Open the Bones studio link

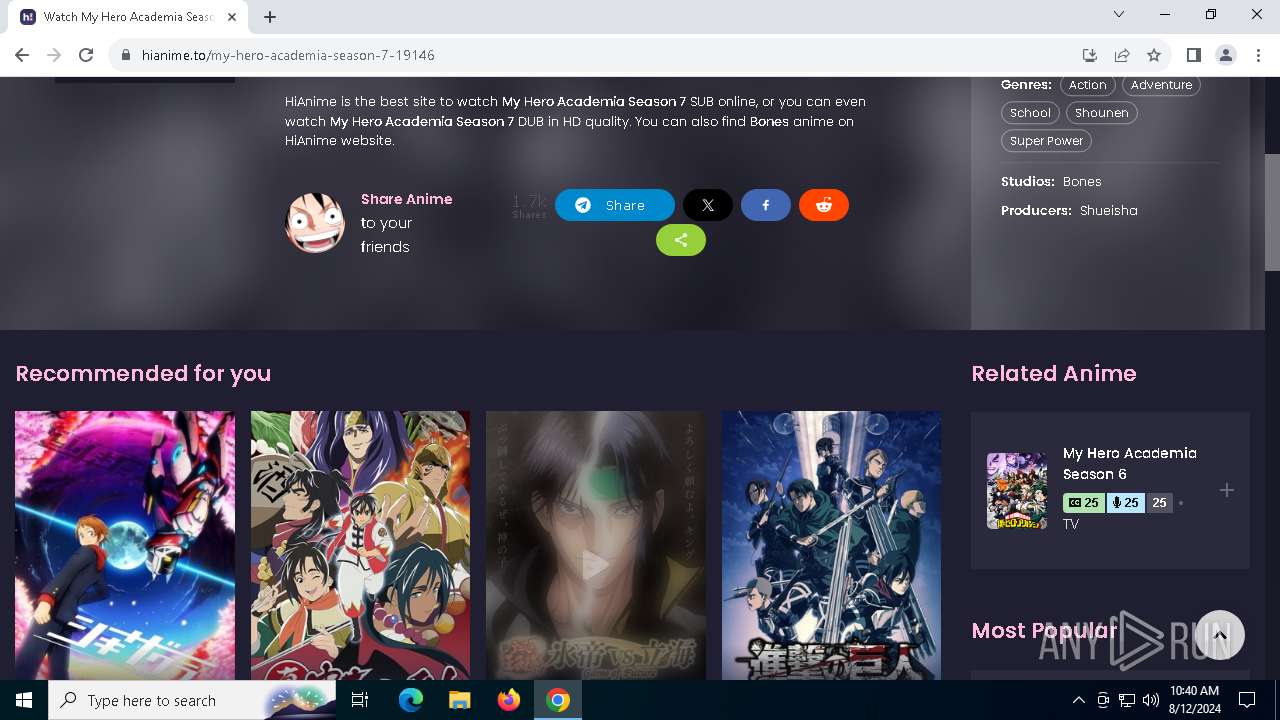pyautogui.click(x=1082, y=182)
